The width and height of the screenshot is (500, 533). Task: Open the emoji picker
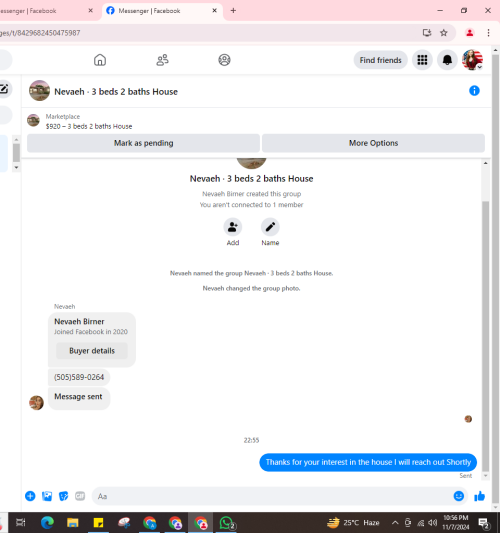(x=459, y=496)
